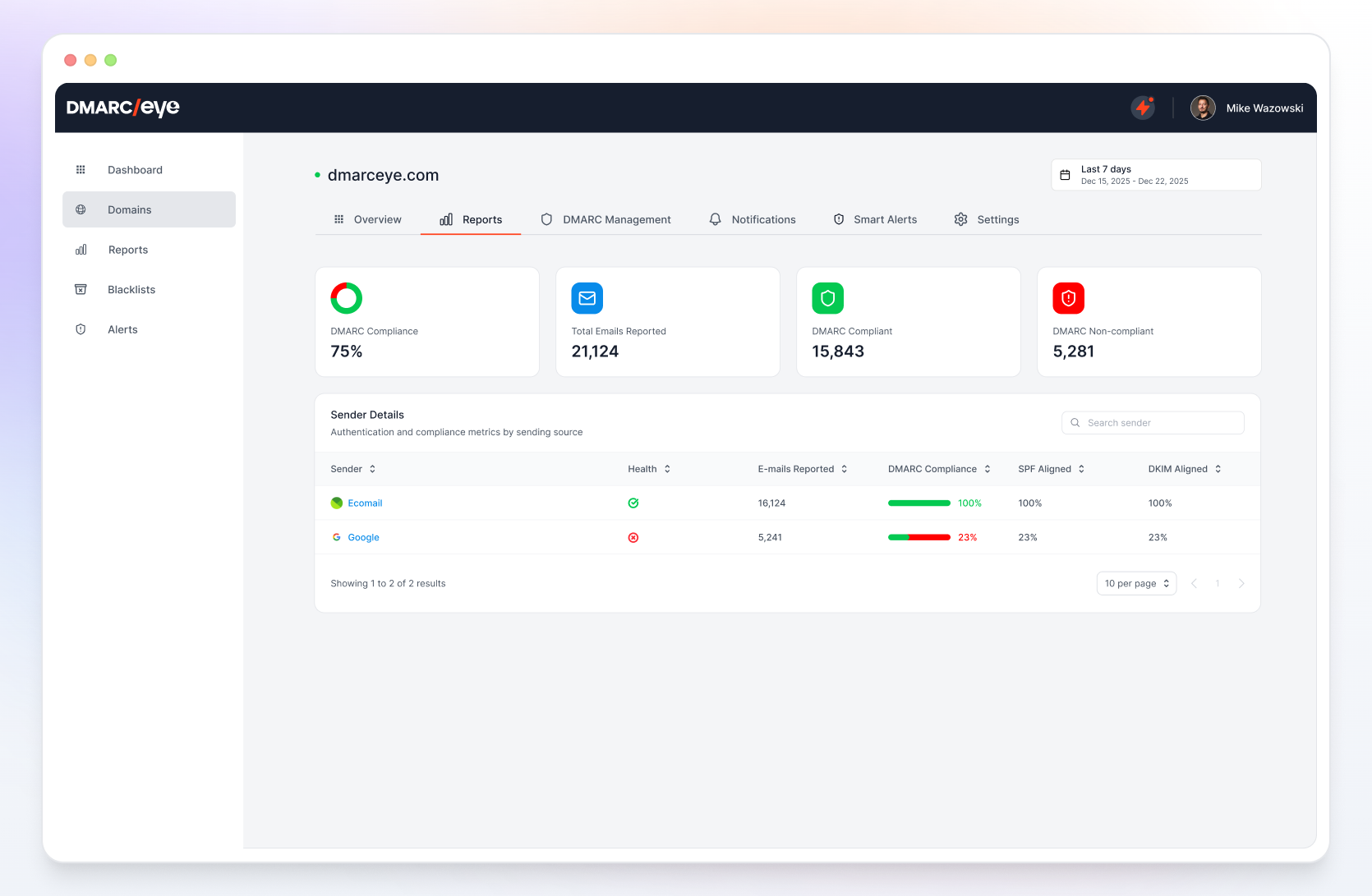Switch to the Overview tab
The width and height of the screenshot is (1372, 896).
pyautogui.click(x=367, y=219)
